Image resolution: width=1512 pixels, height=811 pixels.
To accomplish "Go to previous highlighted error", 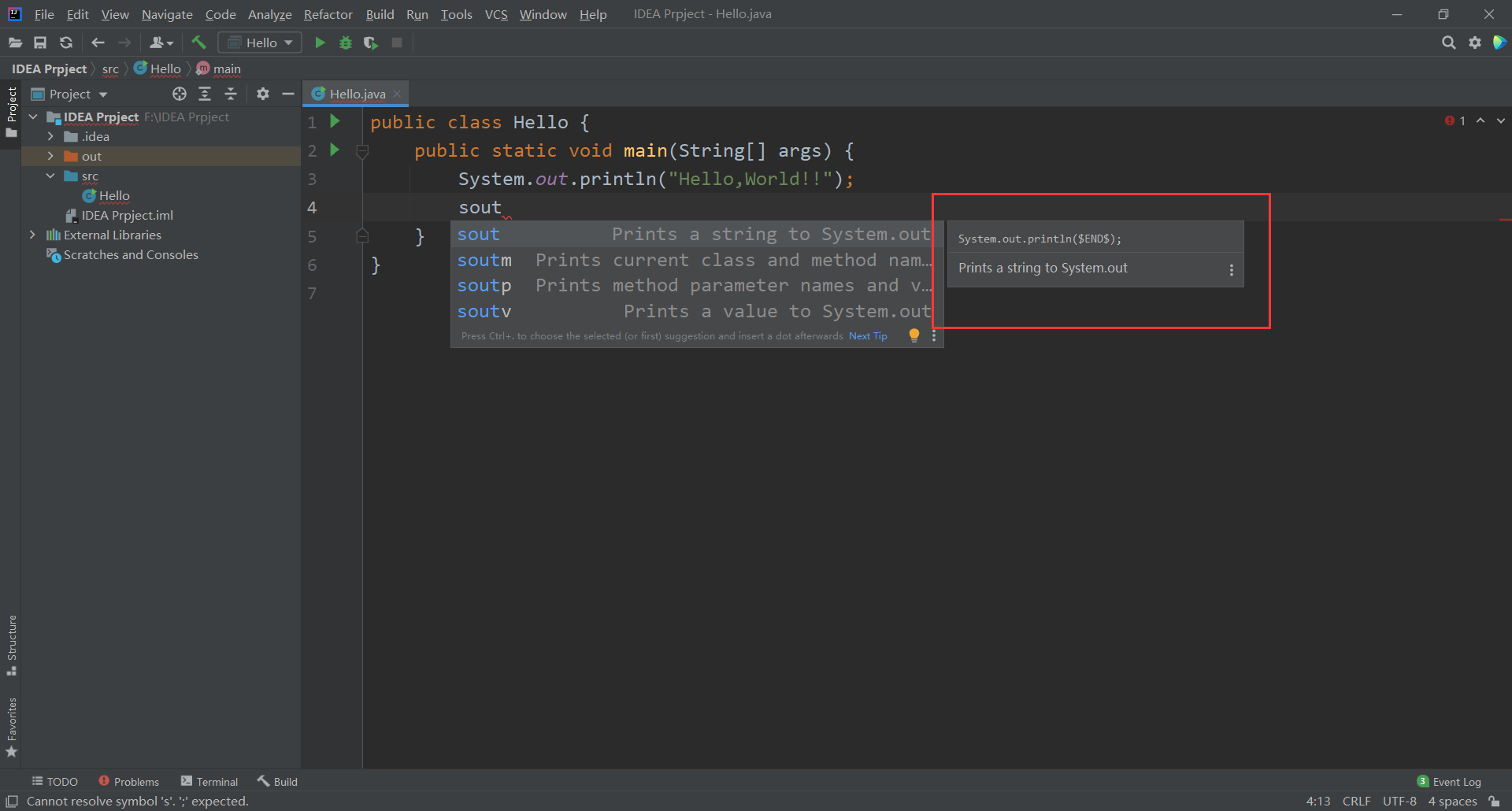I will click(x=1480, y=120).
